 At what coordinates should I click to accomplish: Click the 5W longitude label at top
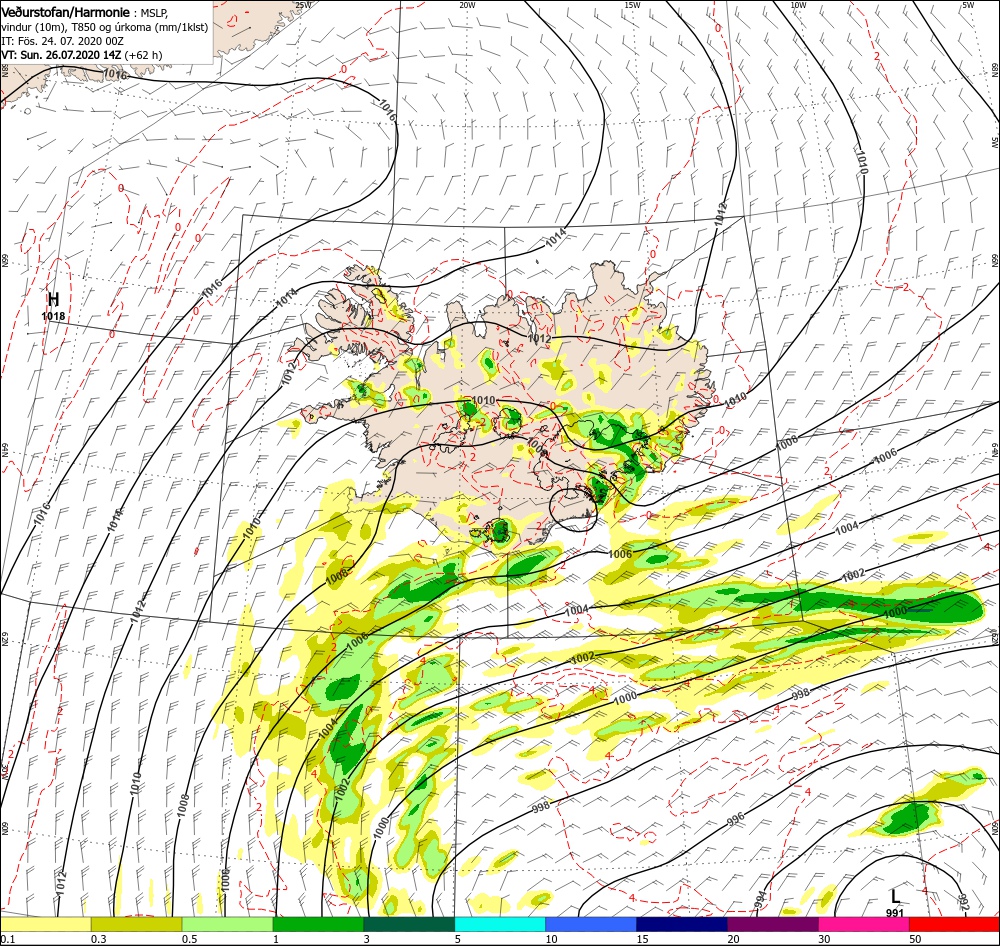[968, 5]
